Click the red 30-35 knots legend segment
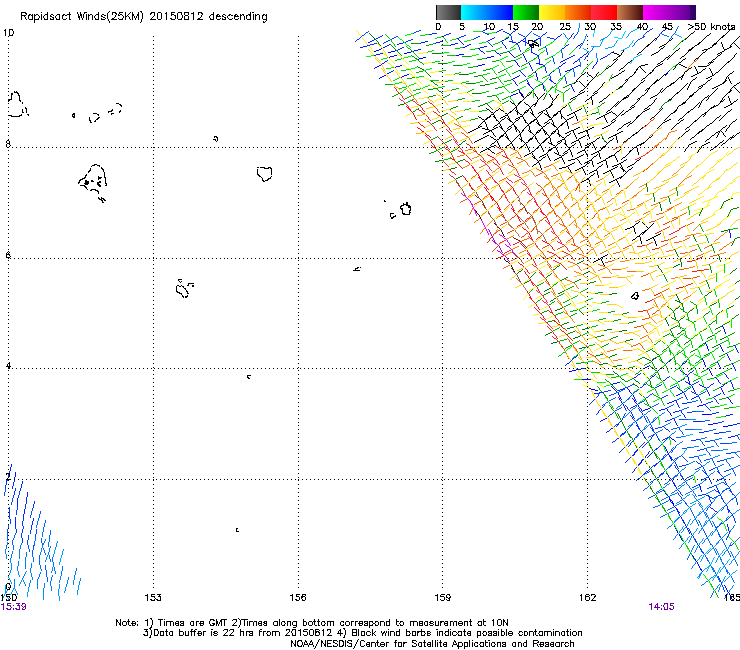Viewport: 740px width, 650px height. (604, 12)
